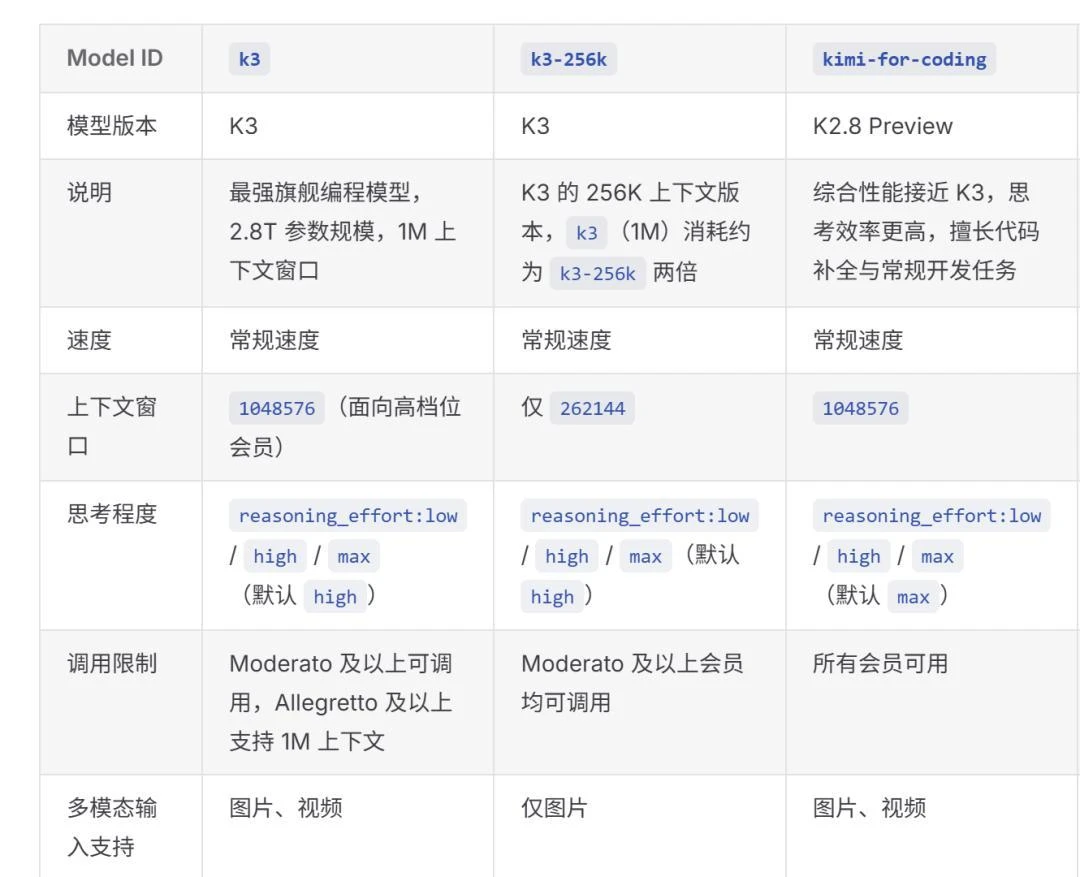Click '图片、视频' in the k3 column
The height and width of the screenshot is (877, 1080).
coord(286,807)
